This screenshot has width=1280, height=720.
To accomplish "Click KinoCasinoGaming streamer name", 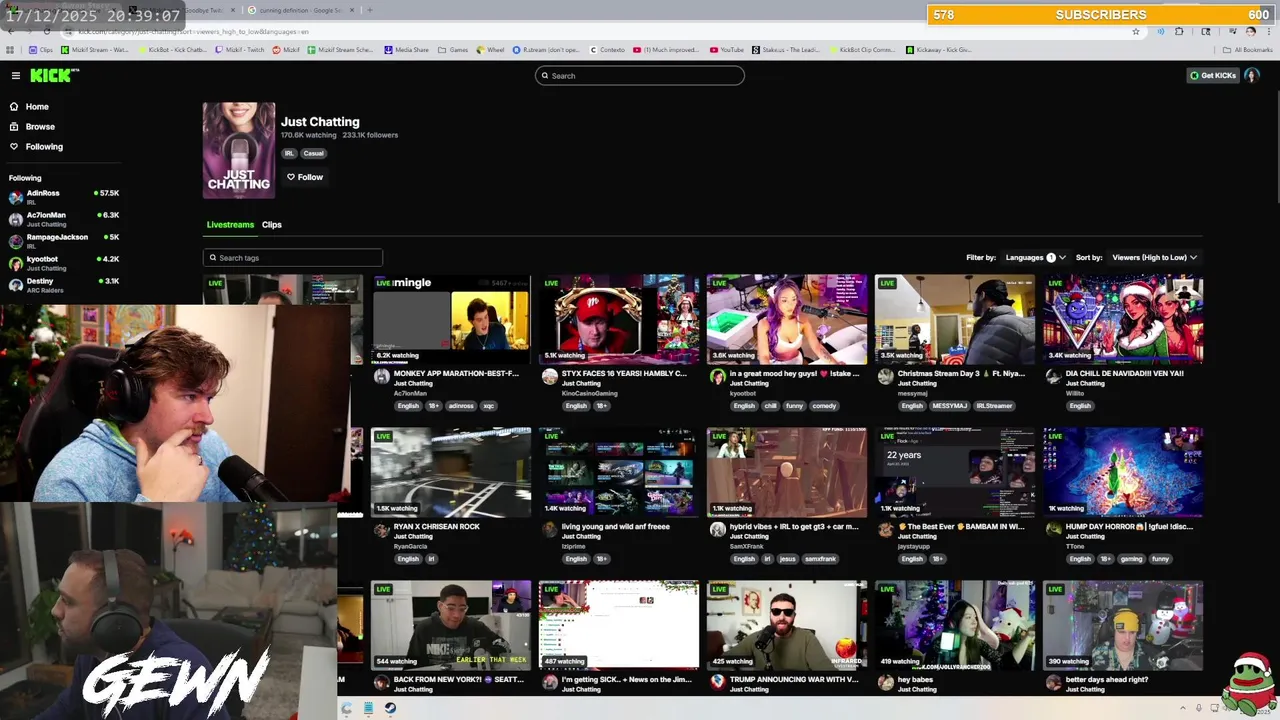I will pos(589,393).
